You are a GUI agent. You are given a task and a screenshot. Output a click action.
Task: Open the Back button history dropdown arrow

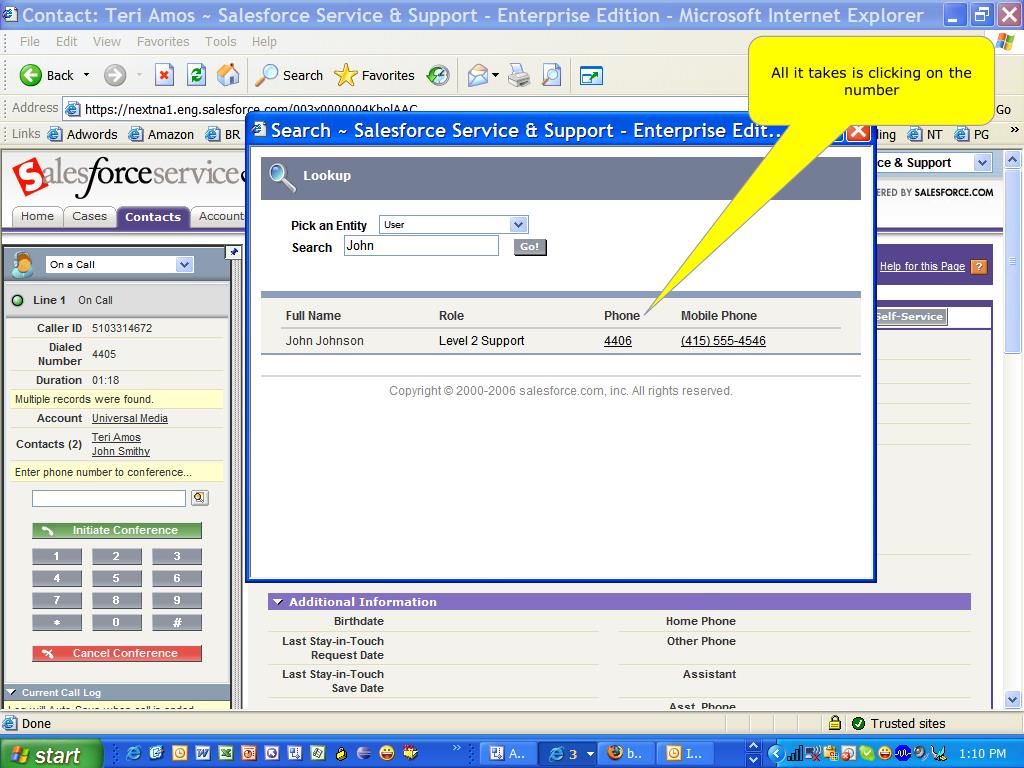coord(86,75)
